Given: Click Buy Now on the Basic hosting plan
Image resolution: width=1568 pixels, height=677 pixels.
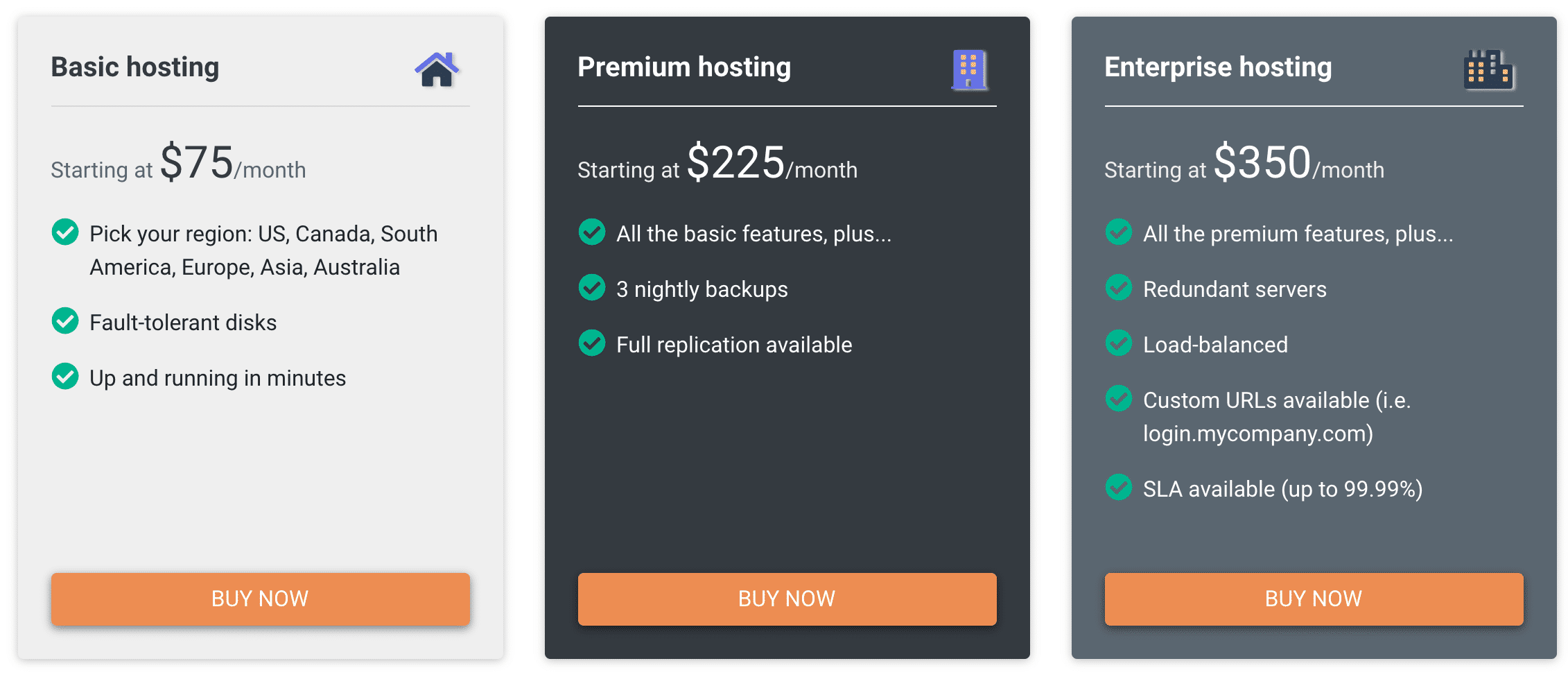Looking at the screenshot, I should coord(260,599).
